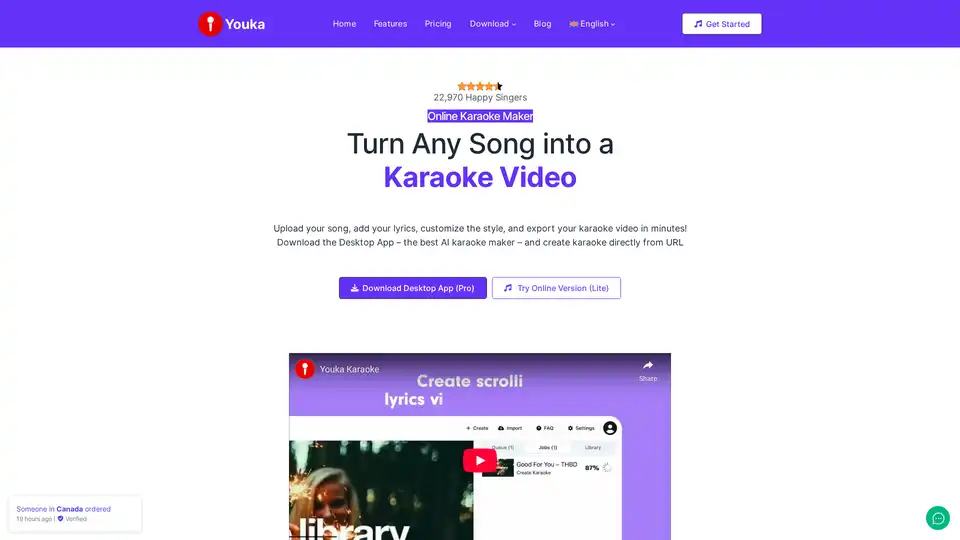Screen dimensions: 960x540
Task: Click the profile avatar in video preview
Action: pos(610,428)
